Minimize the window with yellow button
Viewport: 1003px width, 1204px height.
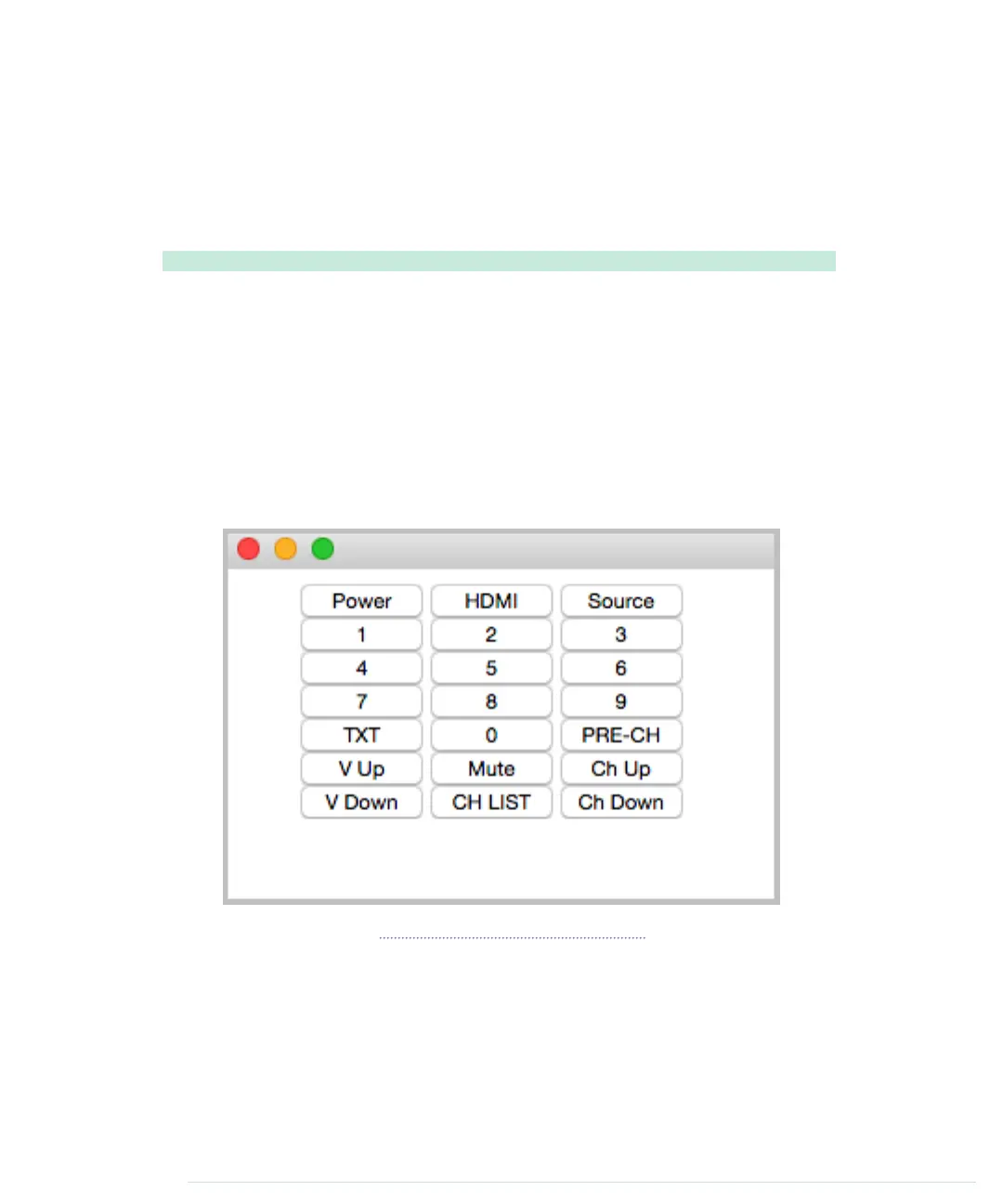click(286, 549)
